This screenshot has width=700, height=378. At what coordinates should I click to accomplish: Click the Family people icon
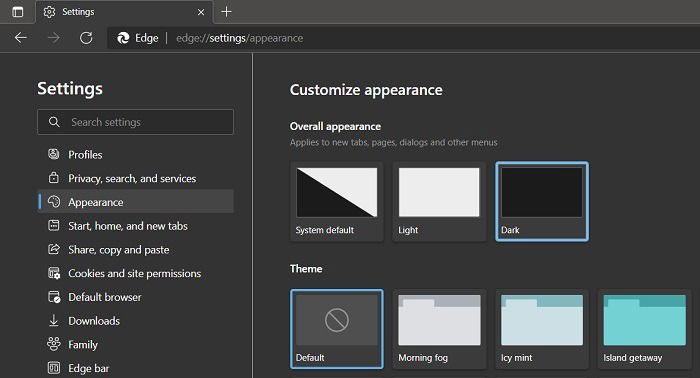tap(54, 344)
